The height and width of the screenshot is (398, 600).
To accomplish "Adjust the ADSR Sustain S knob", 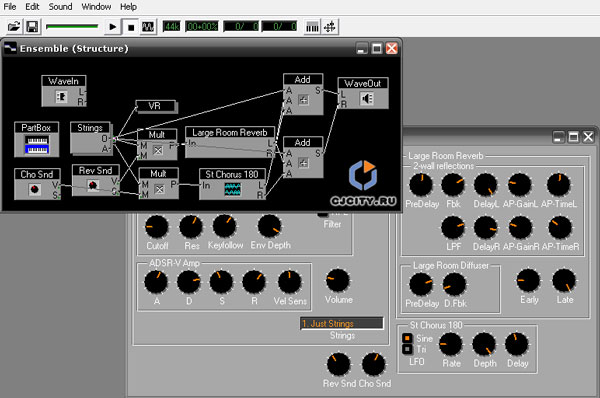I will tap(221, 282).
